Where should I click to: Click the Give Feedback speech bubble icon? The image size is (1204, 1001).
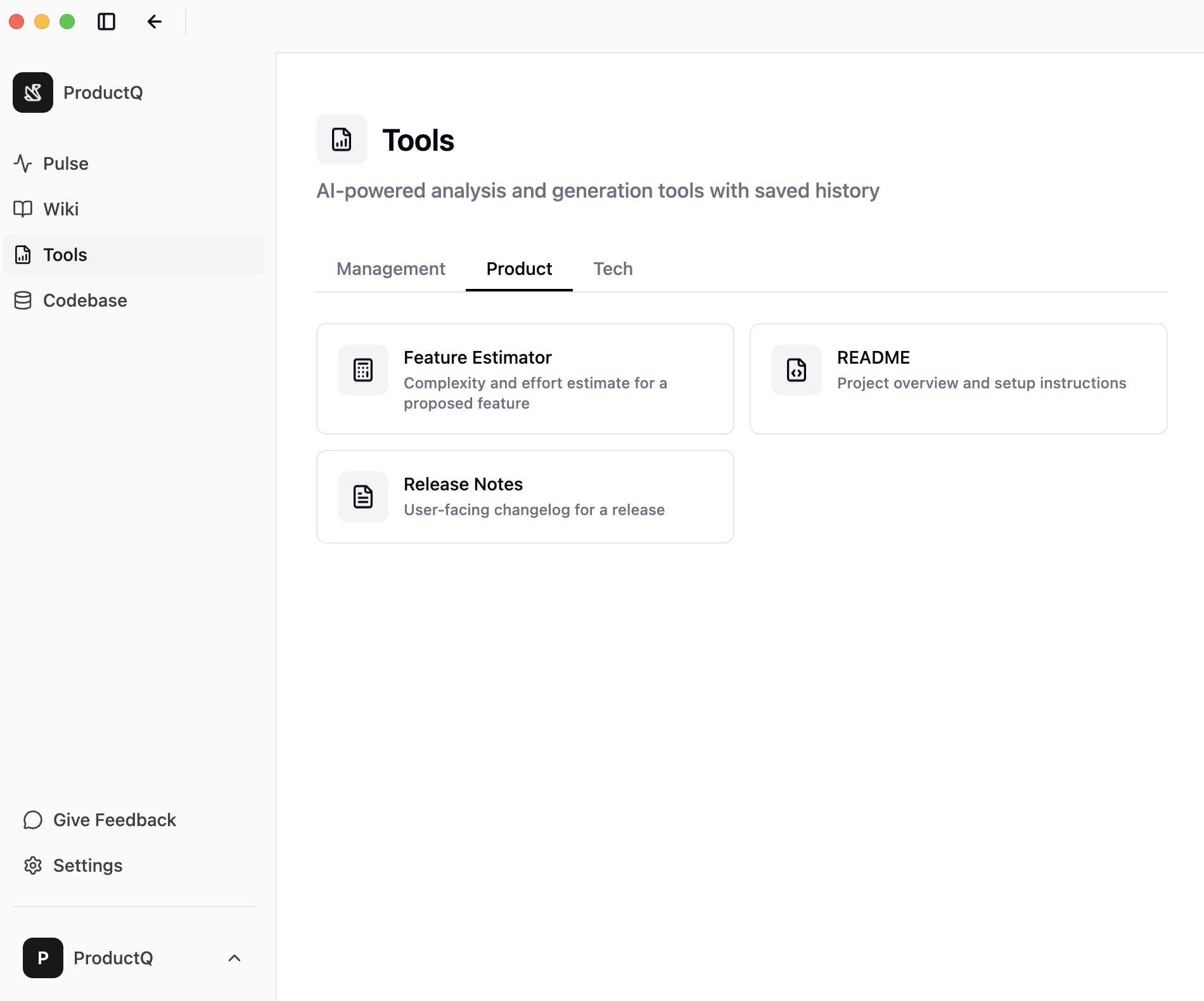click(x=32, y=819)
